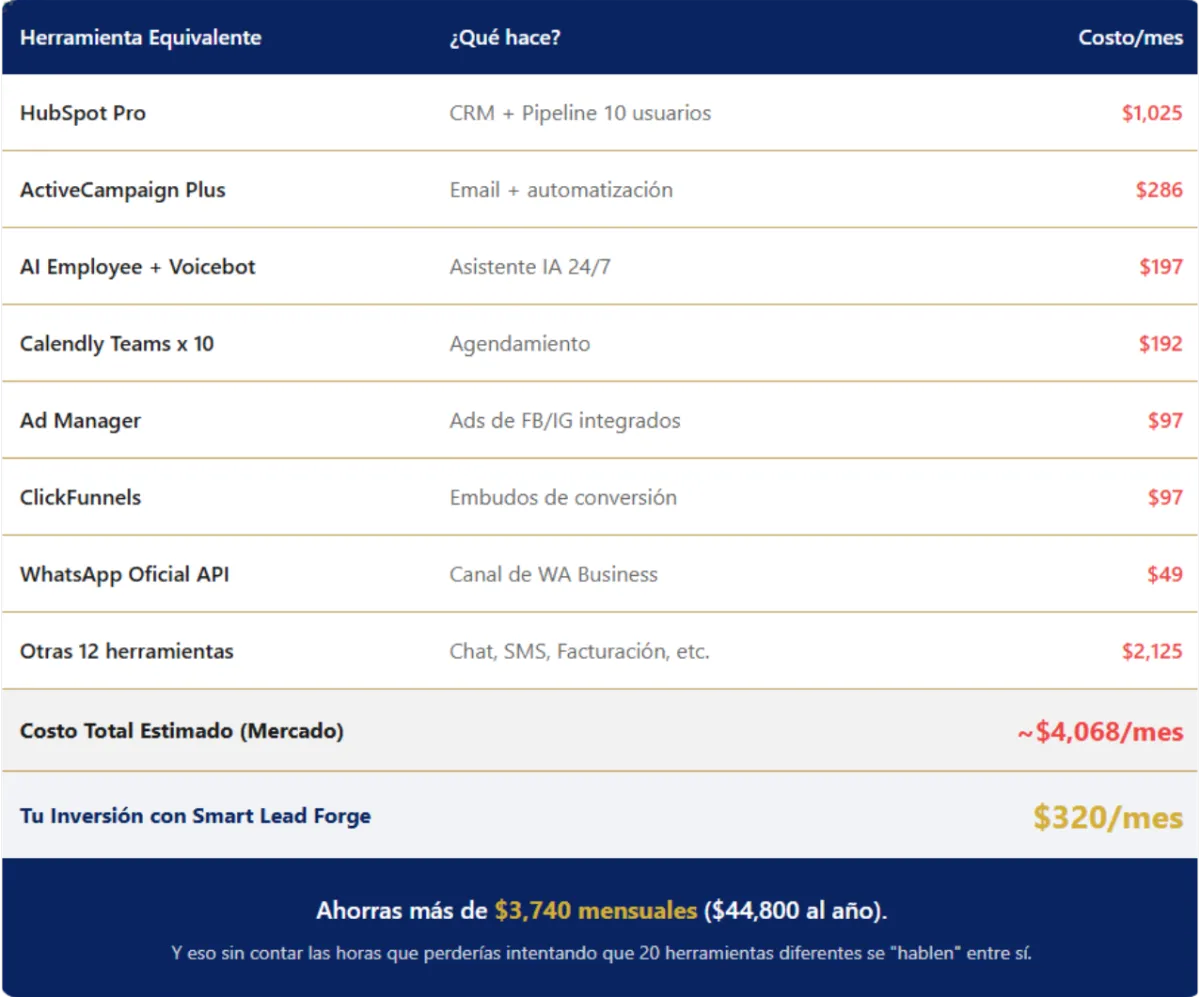1200x997 pixels.
Task: Click the "Agendamiento" description text
Action: (x=520, y=344)
